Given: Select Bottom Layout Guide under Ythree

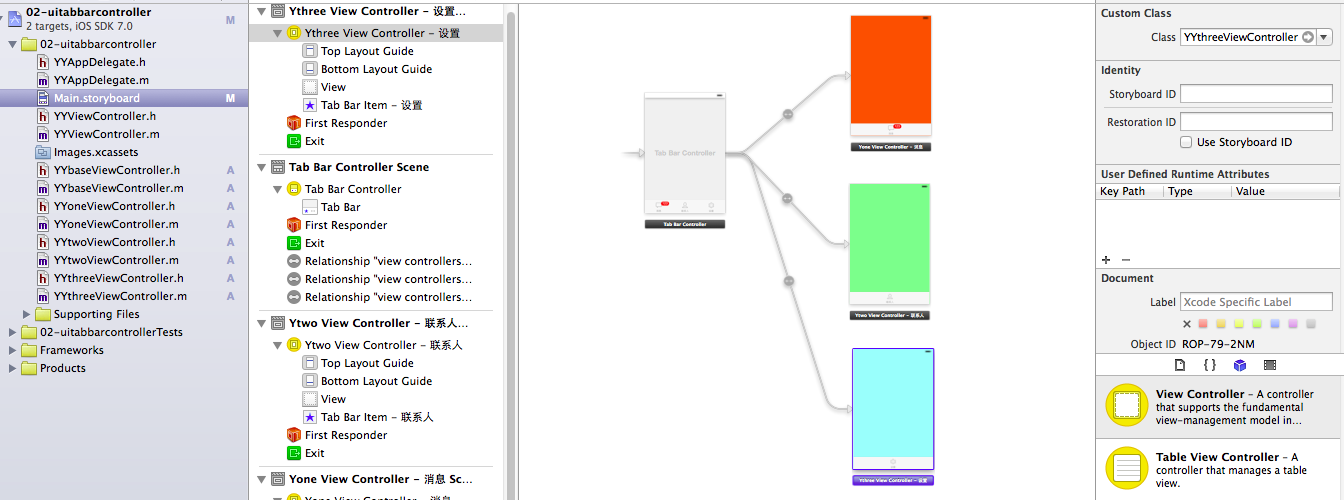Looking at the screenshot, I should click(x=376, y=69).
